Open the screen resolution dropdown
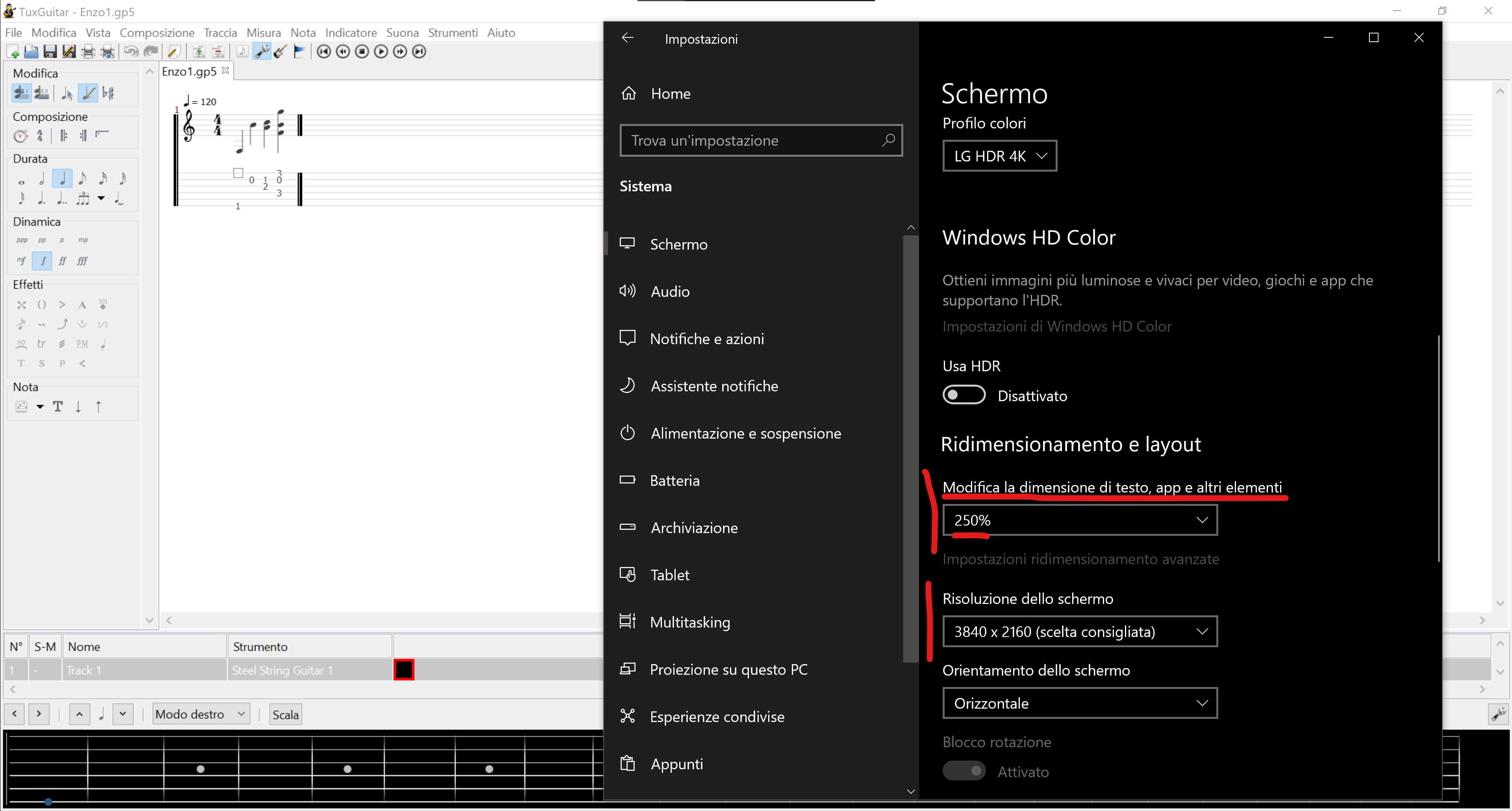This screenshot has width=1512, height=811. [x=1079, y=631]
